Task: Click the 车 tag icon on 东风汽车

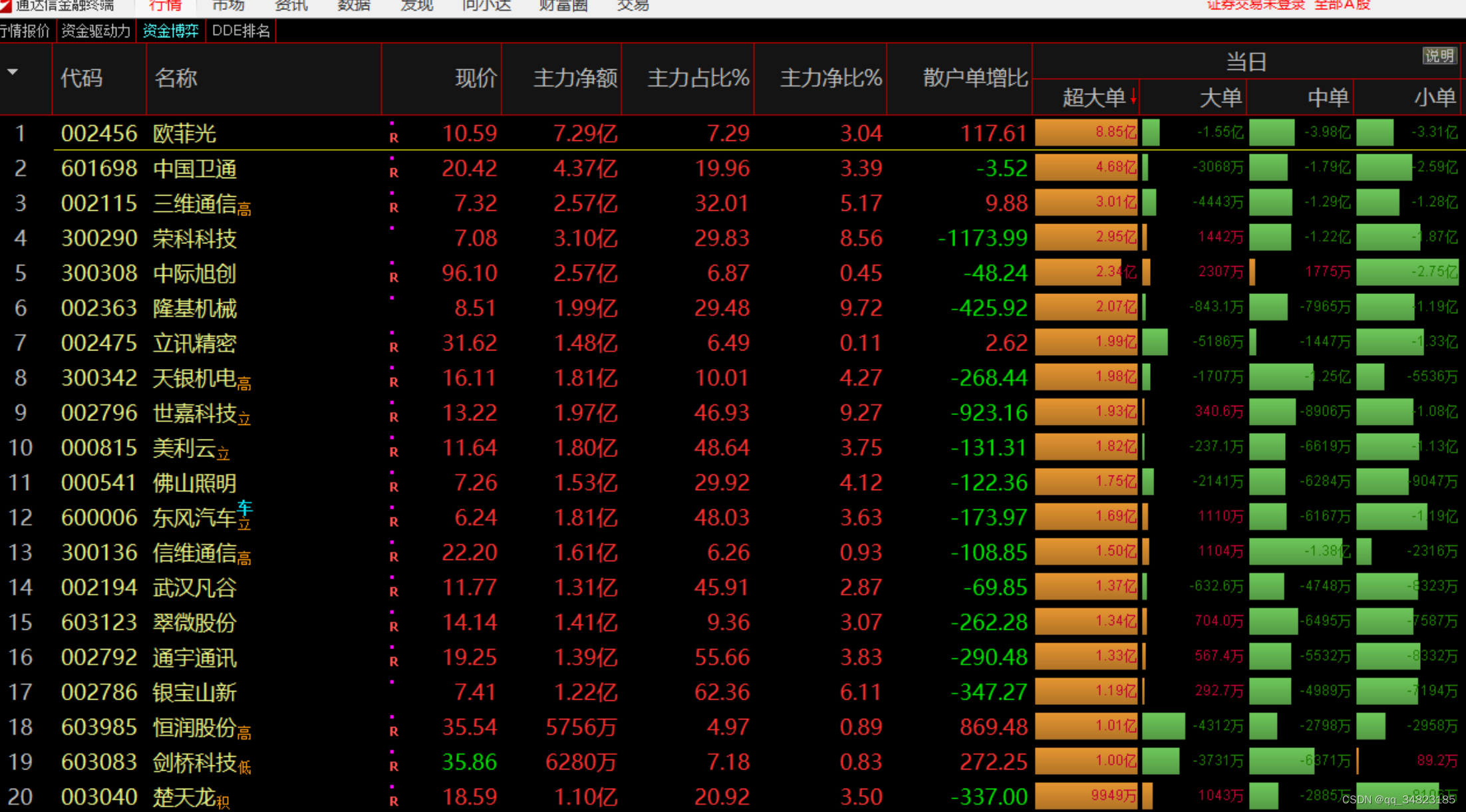Action: (x=245, y=508)
